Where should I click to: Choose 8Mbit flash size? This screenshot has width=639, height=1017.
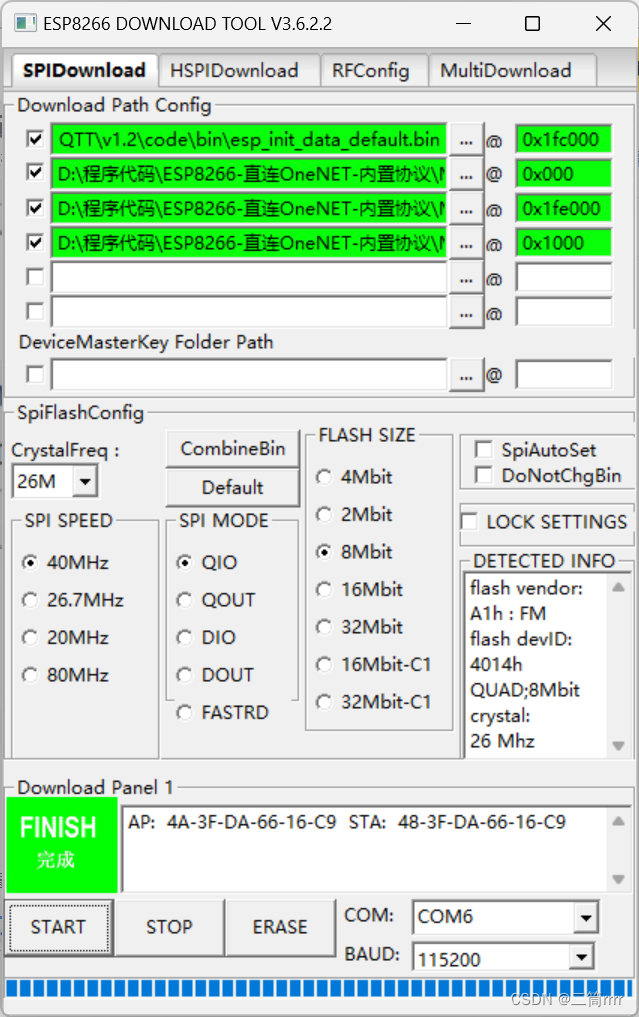324,552
